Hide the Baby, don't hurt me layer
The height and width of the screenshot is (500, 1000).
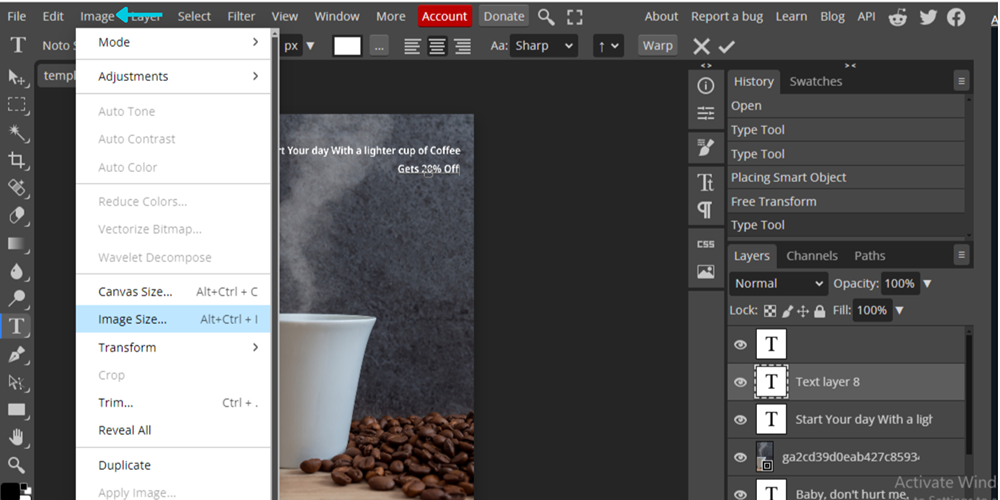[x=740, y=494]
